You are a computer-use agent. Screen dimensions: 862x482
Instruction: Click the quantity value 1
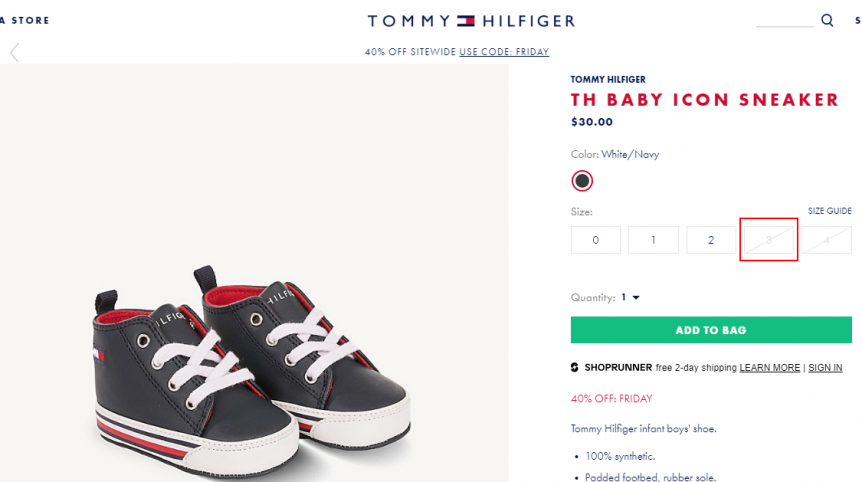[624, 297]
